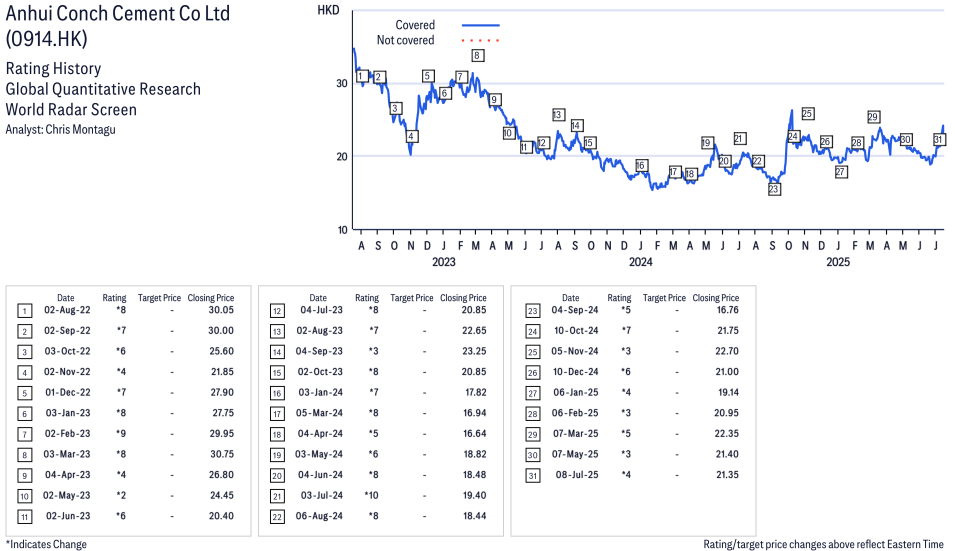Click chart marker 8 above the price line
The height and width of the screenshot is (551, 955).
pyautogui.click(x=477, y=55)
